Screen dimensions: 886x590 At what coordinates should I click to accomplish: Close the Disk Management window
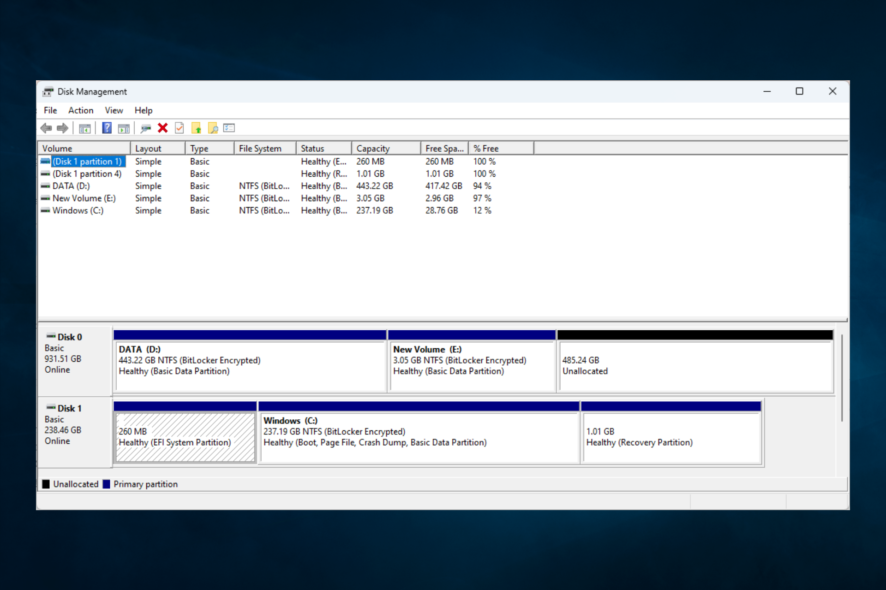[832, 92]
